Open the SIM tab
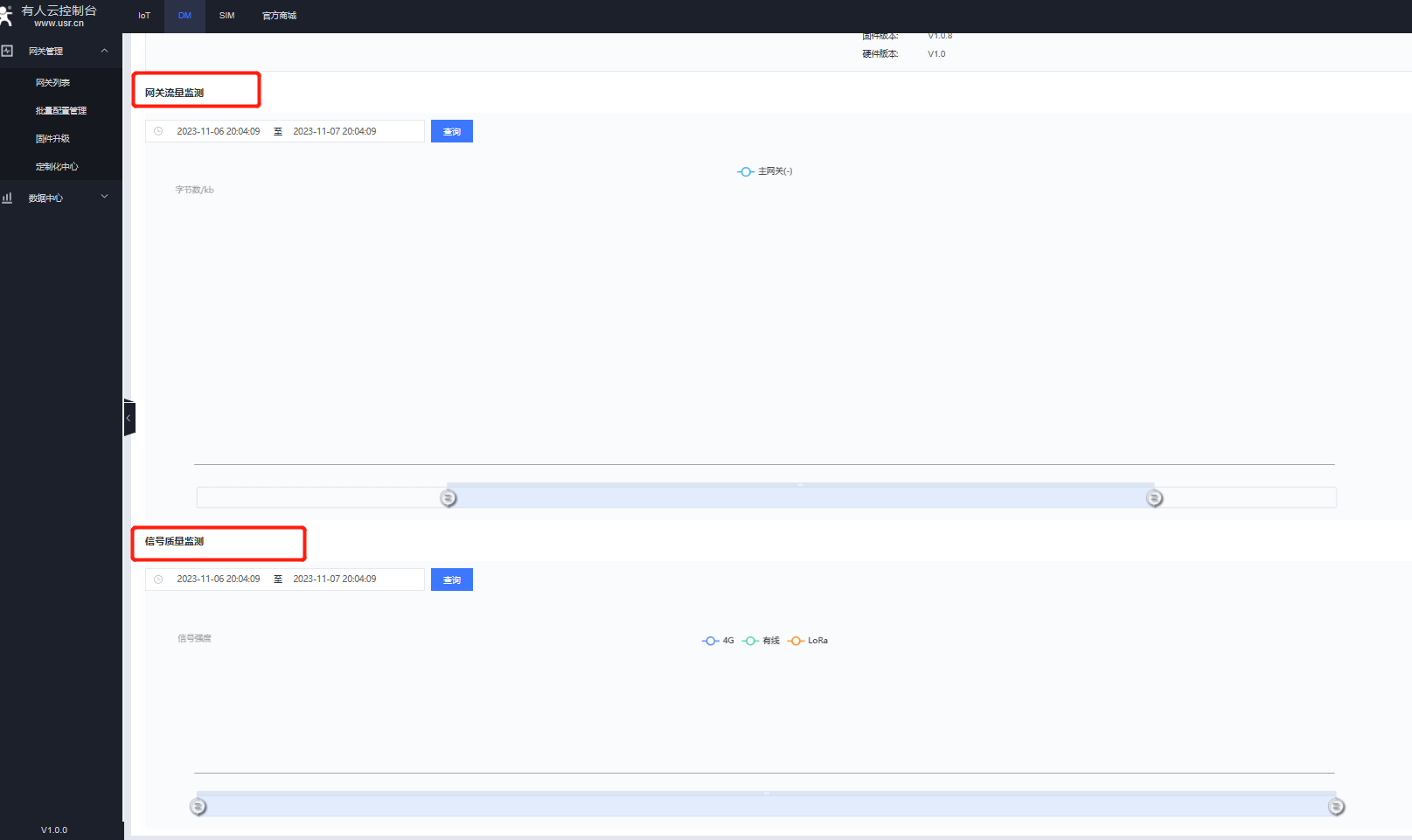Viewport: 1412px width, 840px height. pos(226,16)
